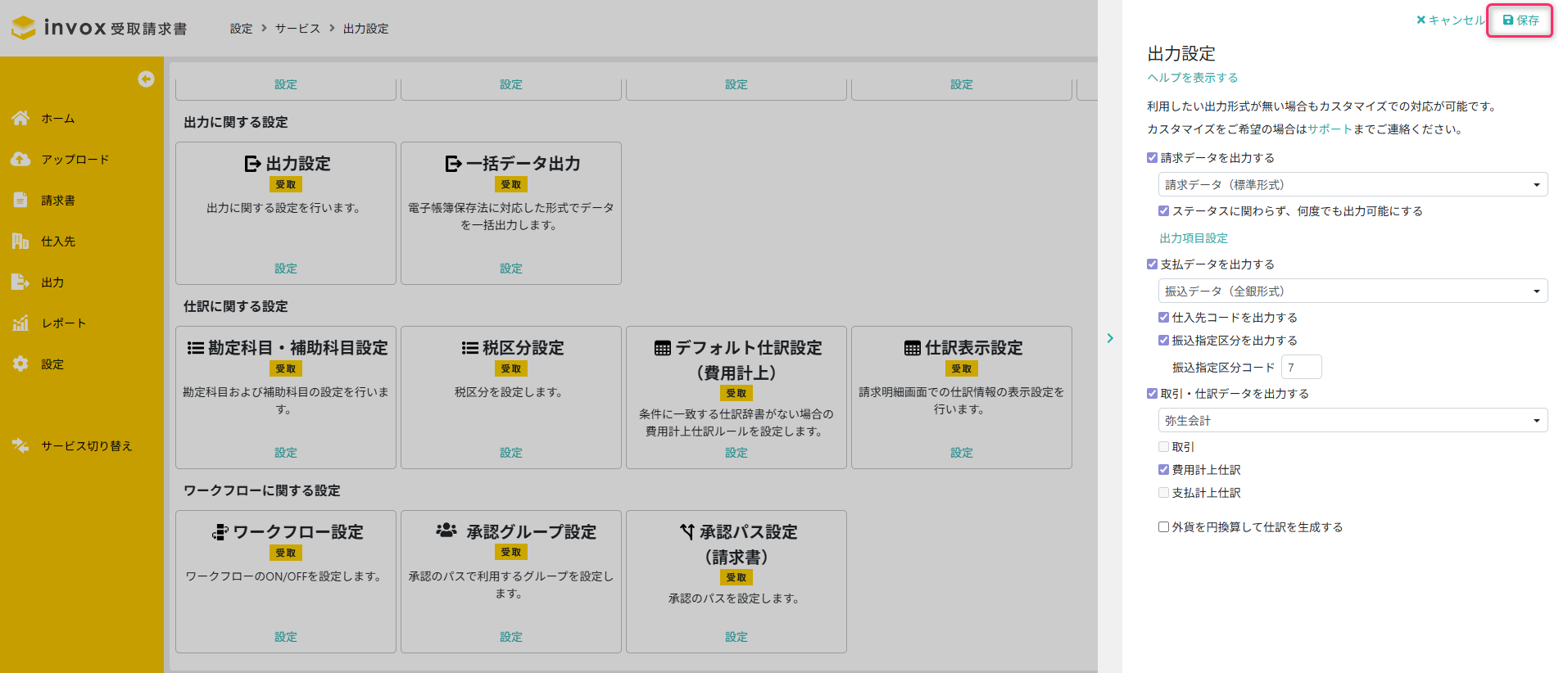Screen dimensions: 1568x673
Task: Open the 弥生会計 format dropdown
Action: pyautogui.click(x=1353, y=421)
